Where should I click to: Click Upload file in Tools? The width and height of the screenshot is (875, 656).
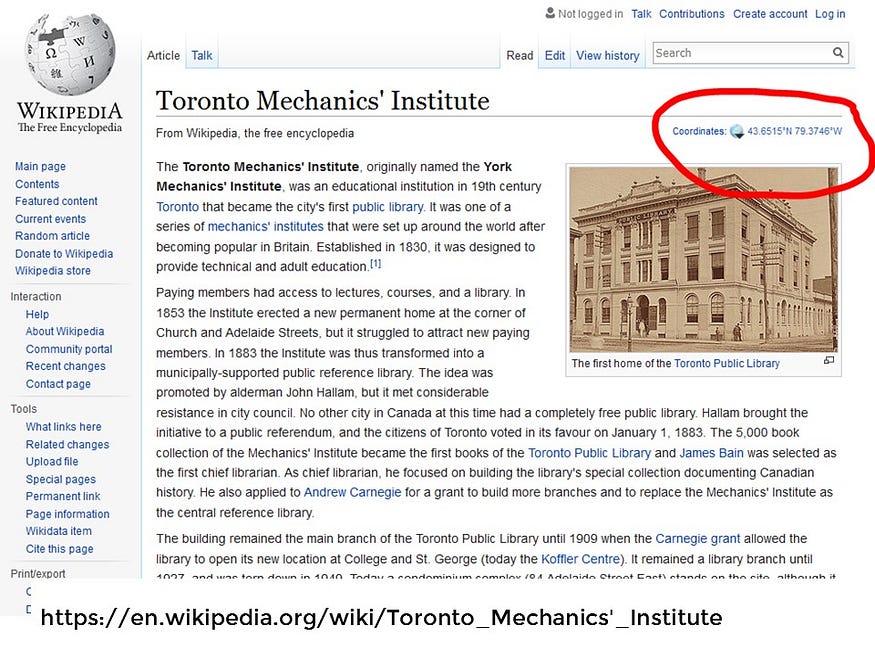(x=51, y=461)
